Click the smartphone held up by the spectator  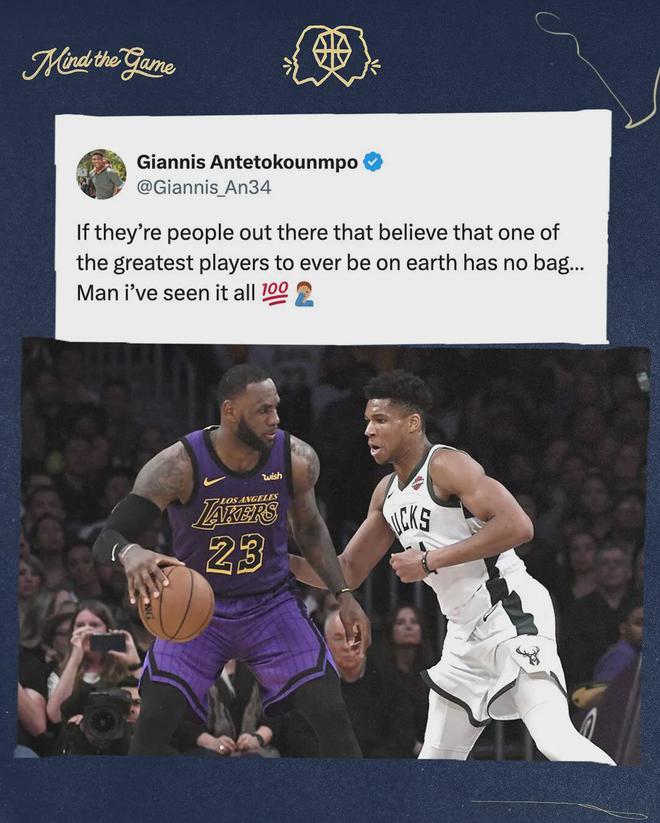(x=107, y=642)
